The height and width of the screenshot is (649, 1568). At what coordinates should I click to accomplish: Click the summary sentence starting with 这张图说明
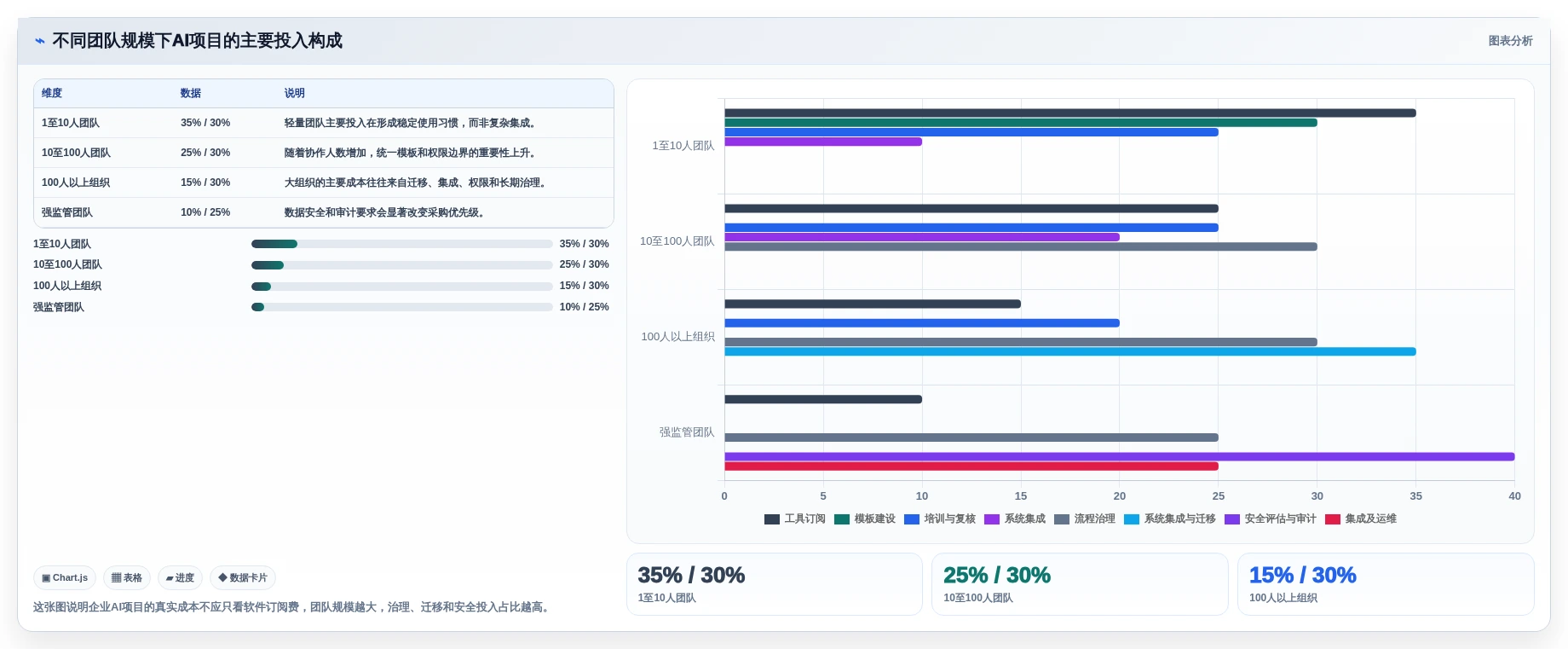point(293,607)
